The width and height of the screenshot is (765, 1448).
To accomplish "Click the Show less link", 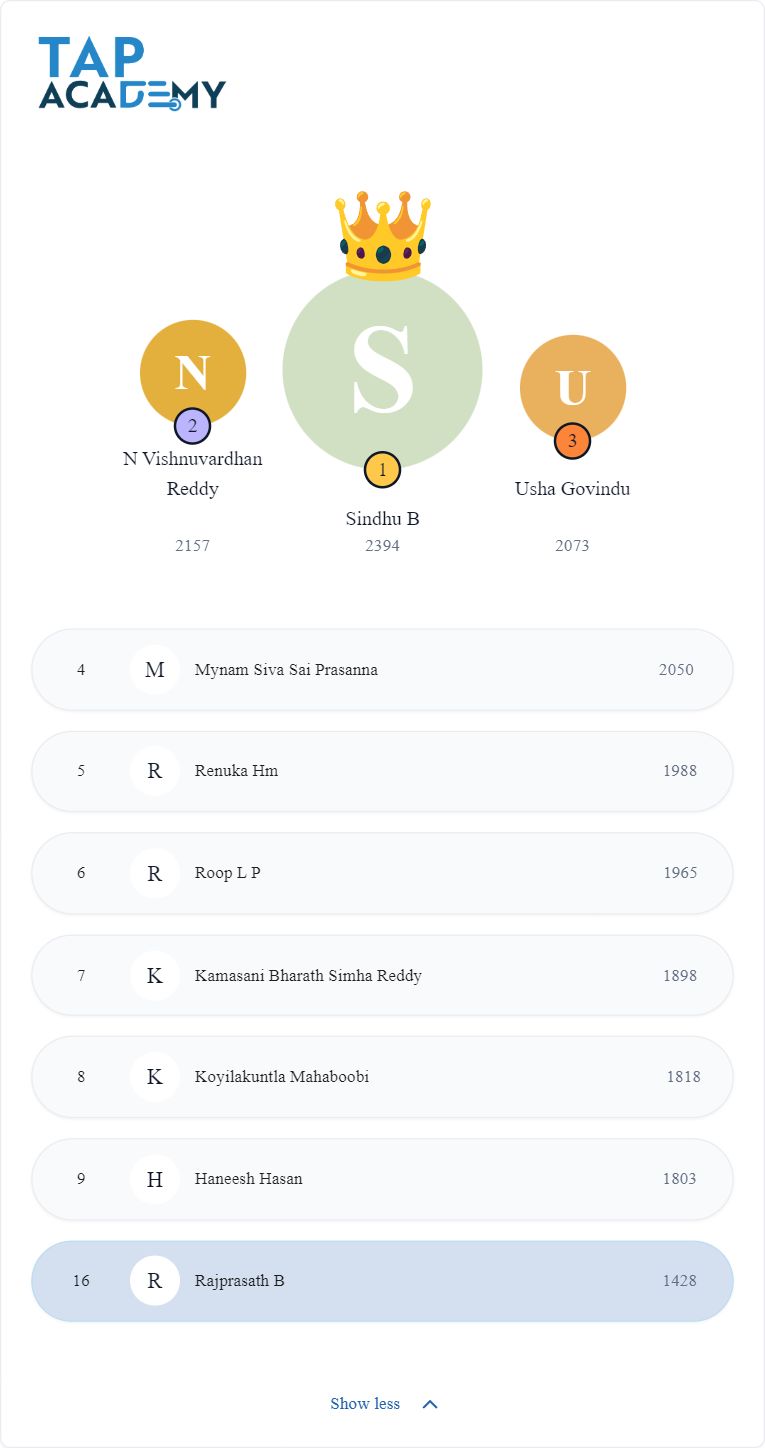I will pyautogui.click(x=365, y=1404).
